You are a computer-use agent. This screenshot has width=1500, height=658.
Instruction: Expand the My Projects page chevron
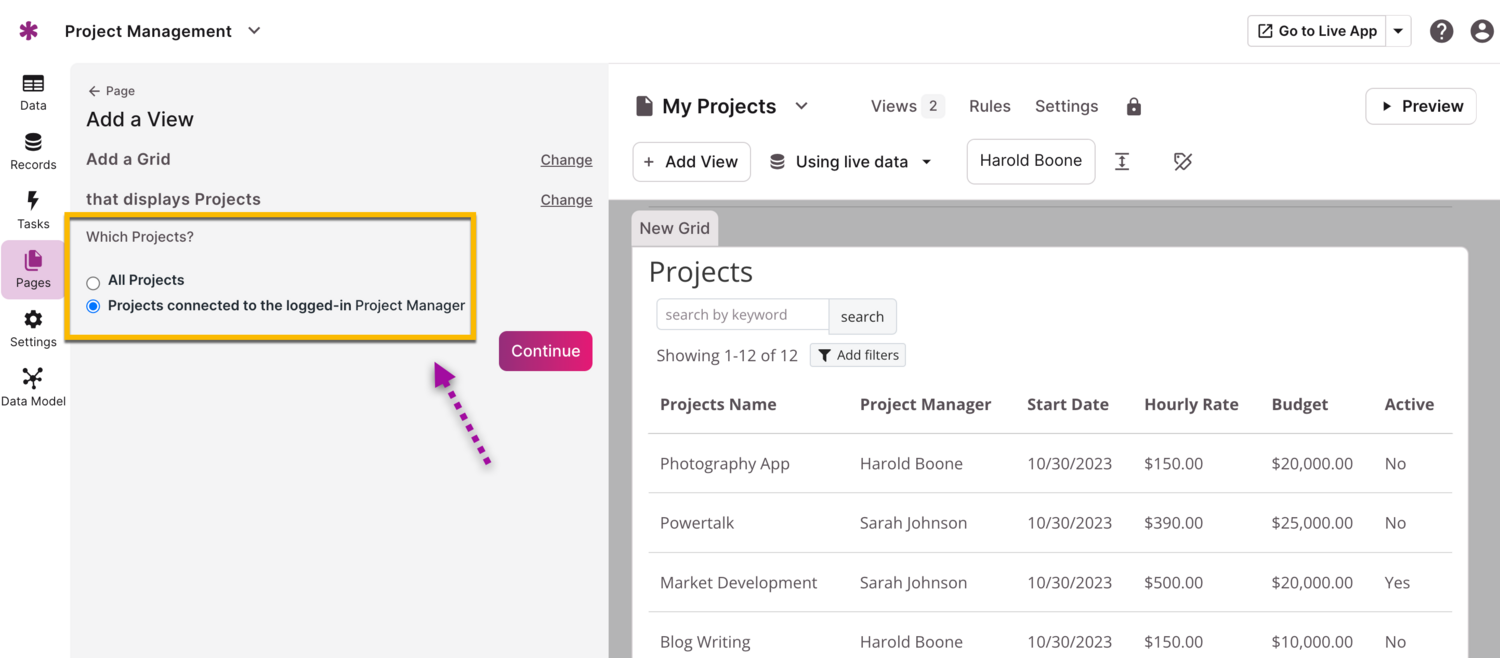[x=801, y=106]
